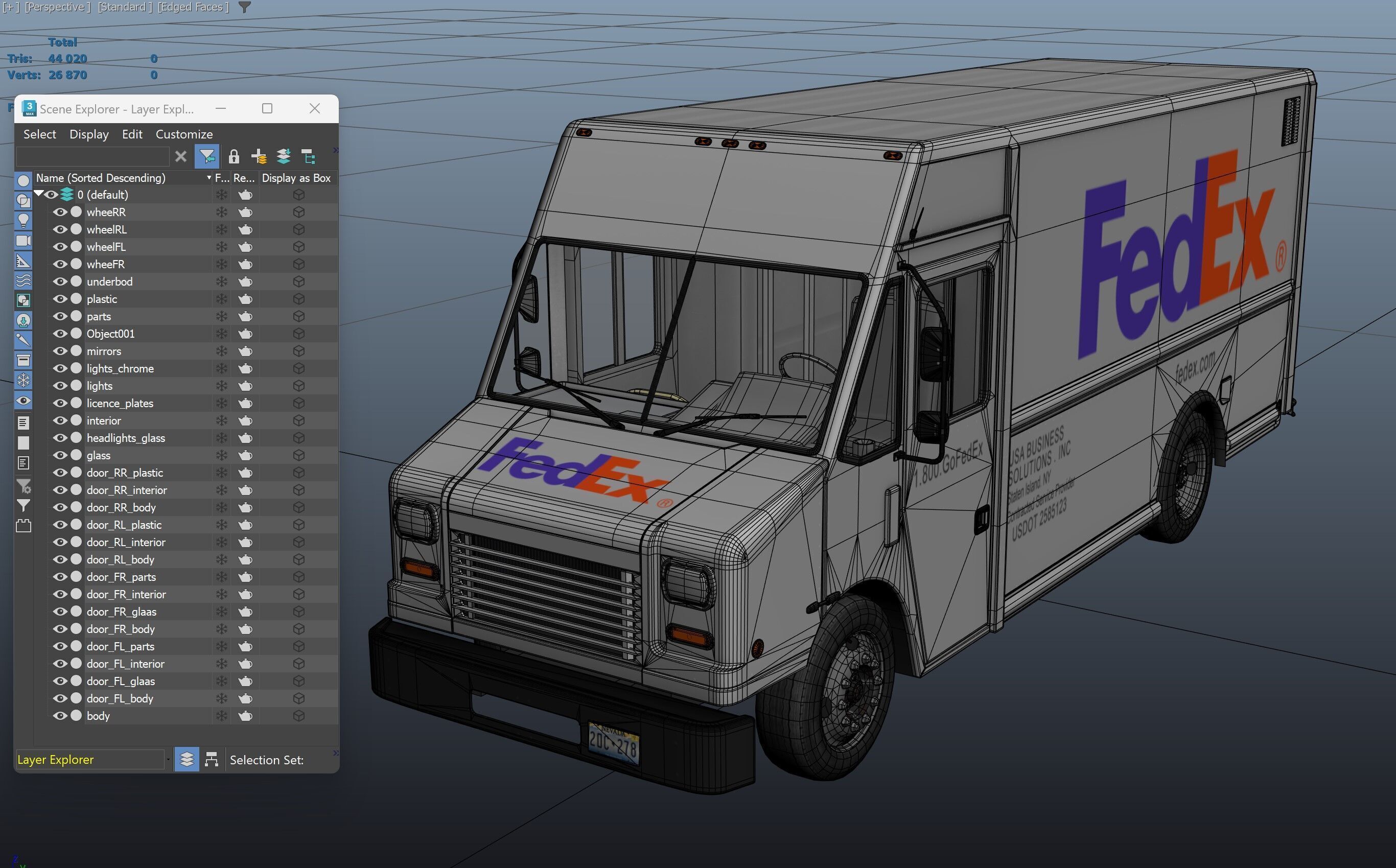Click the Display Bone Objects icon

tap(24, 340)
